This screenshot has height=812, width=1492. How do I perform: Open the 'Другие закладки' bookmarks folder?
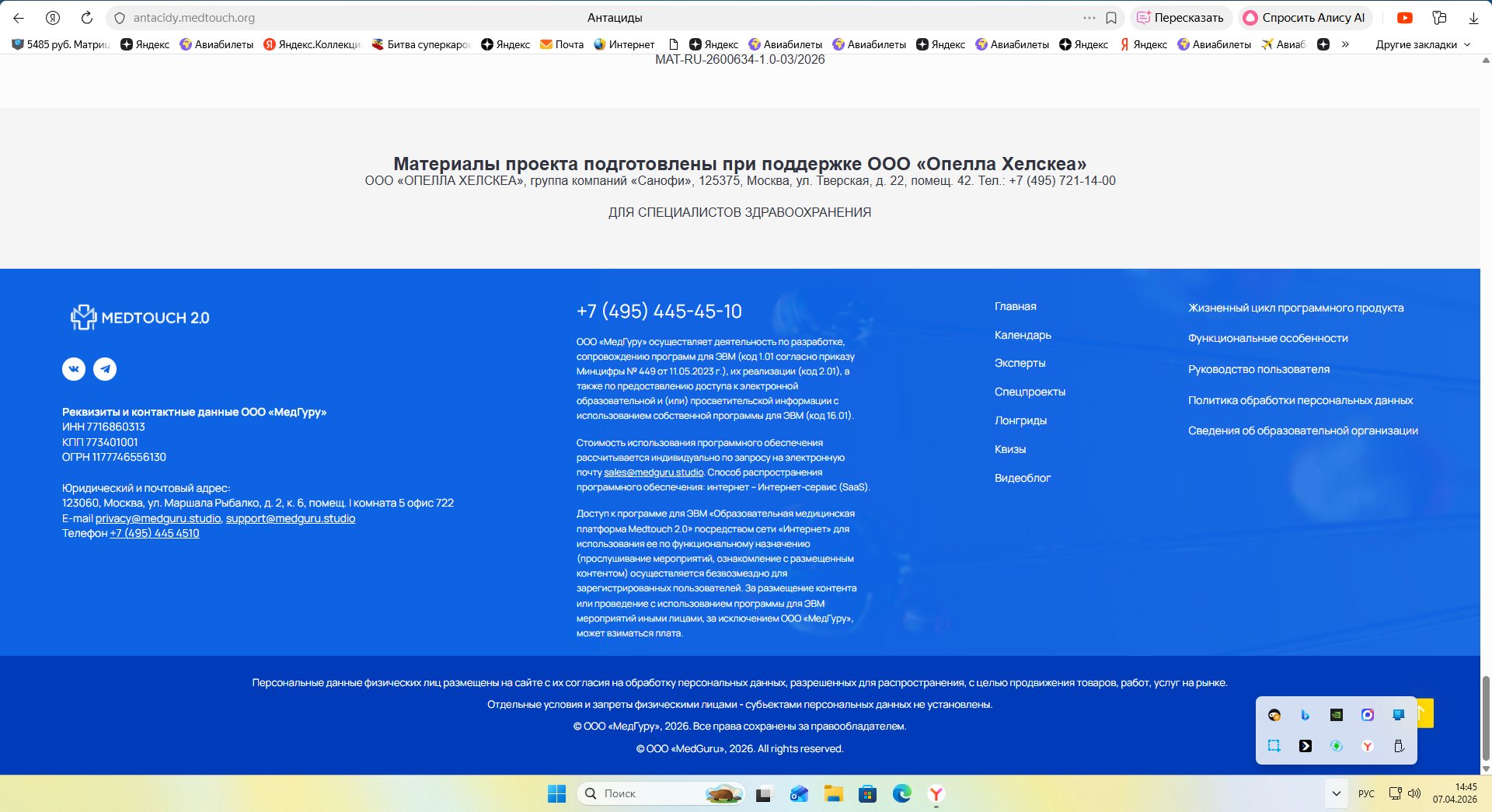click(x=1423, y=44)
